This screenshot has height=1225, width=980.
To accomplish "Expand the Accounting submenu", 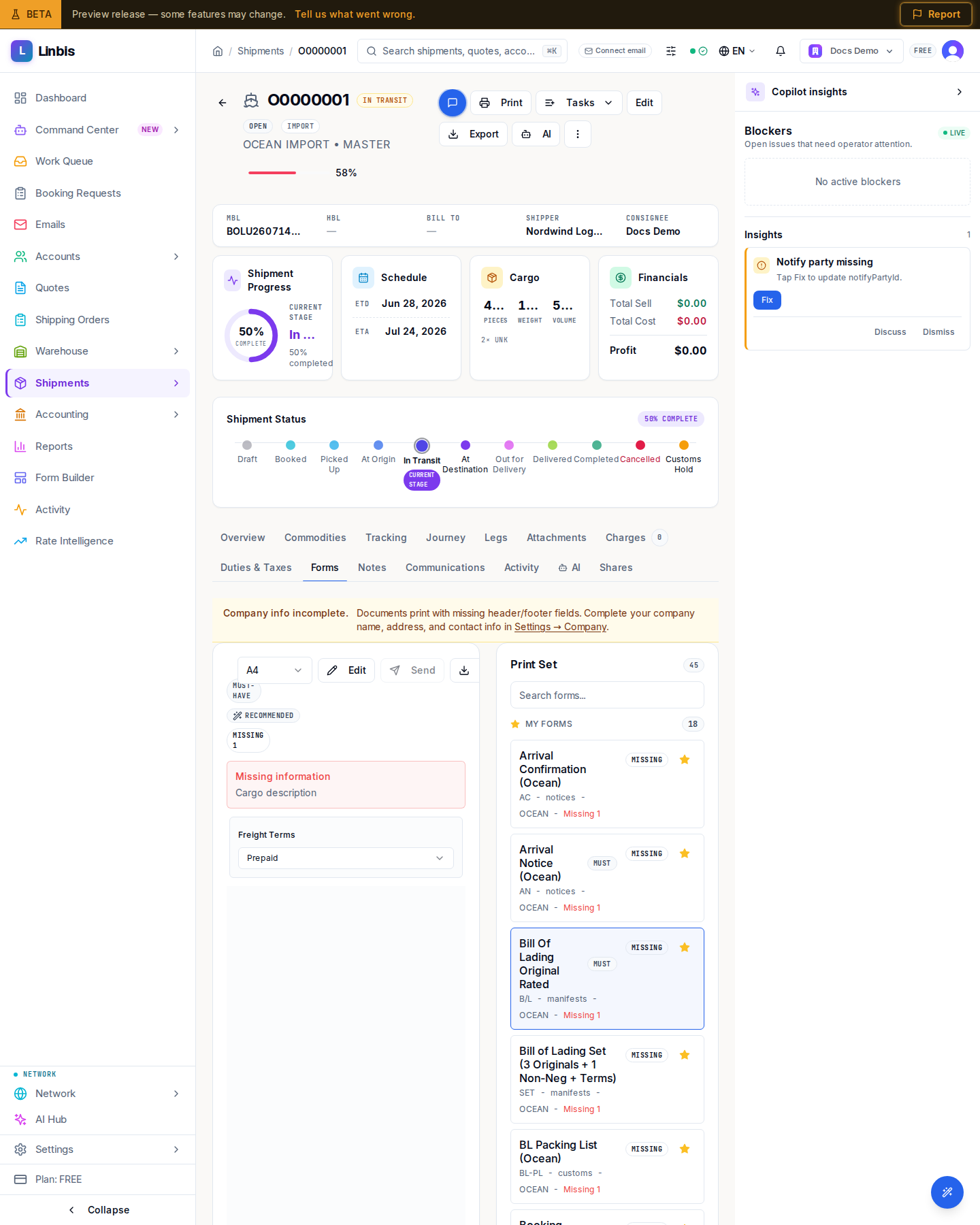I will click(x=176, y=414).
